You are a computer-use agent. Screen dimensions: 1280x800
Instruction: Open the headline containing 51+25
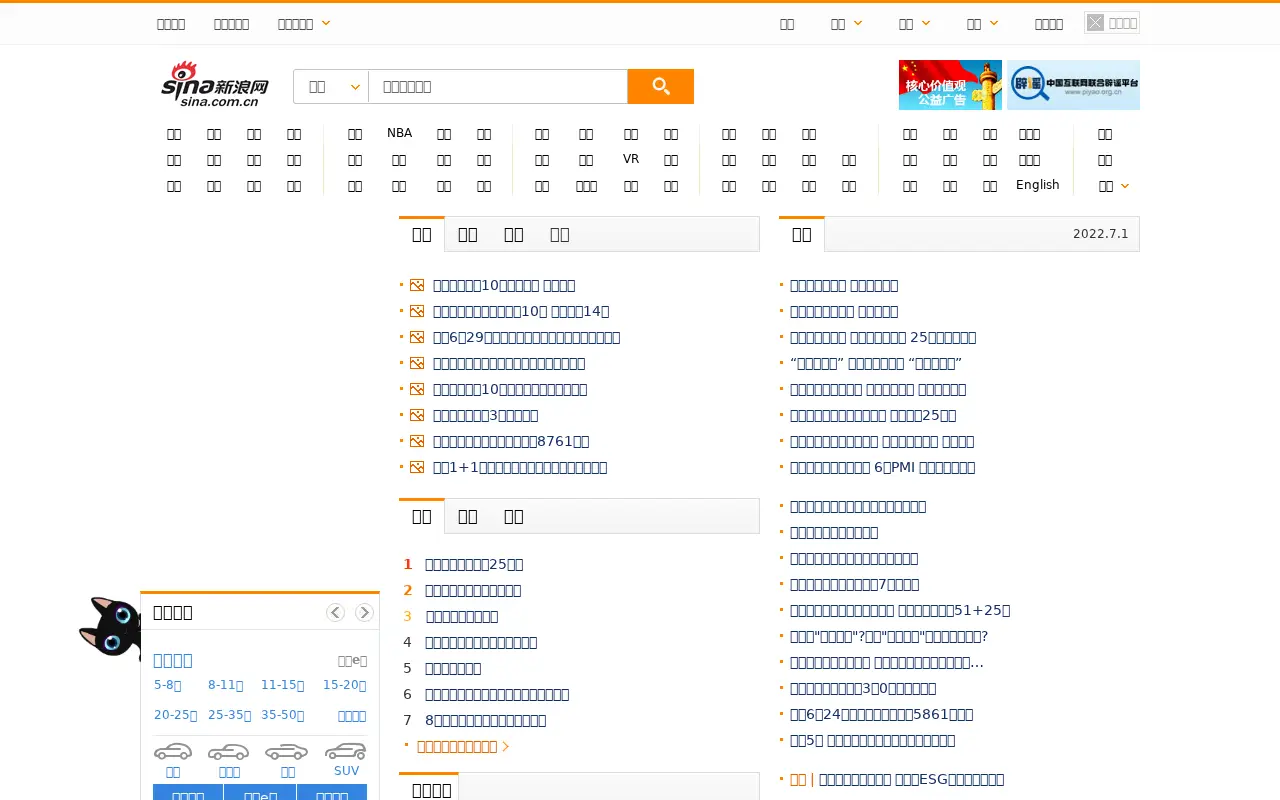(900, 610)
